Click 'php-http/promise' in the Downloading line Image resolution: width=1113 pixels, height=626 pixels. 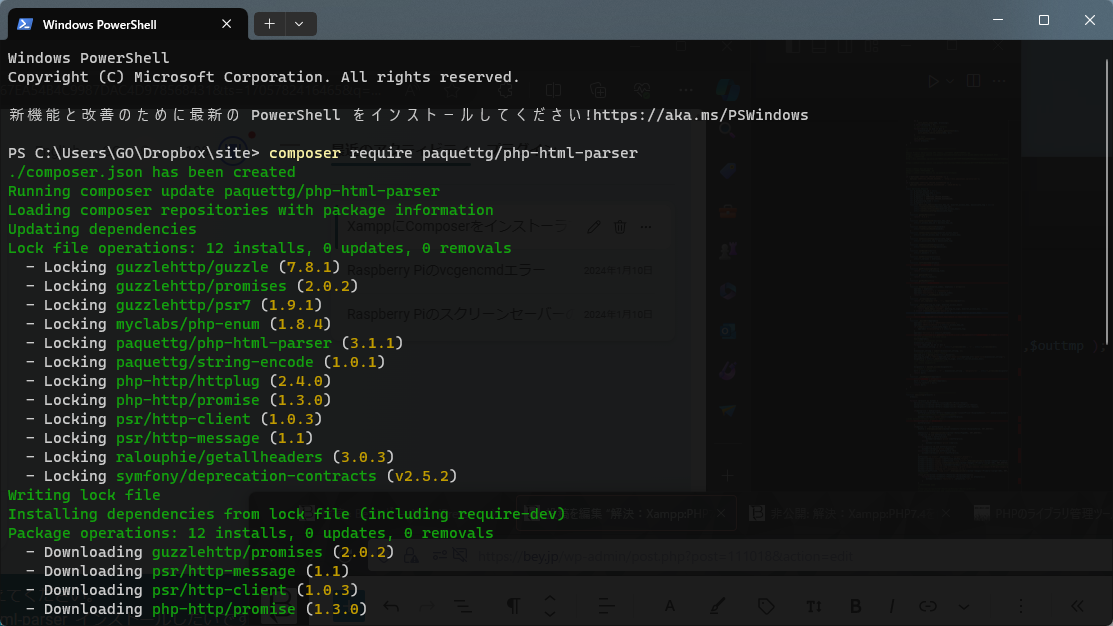(x=224, y=609)
